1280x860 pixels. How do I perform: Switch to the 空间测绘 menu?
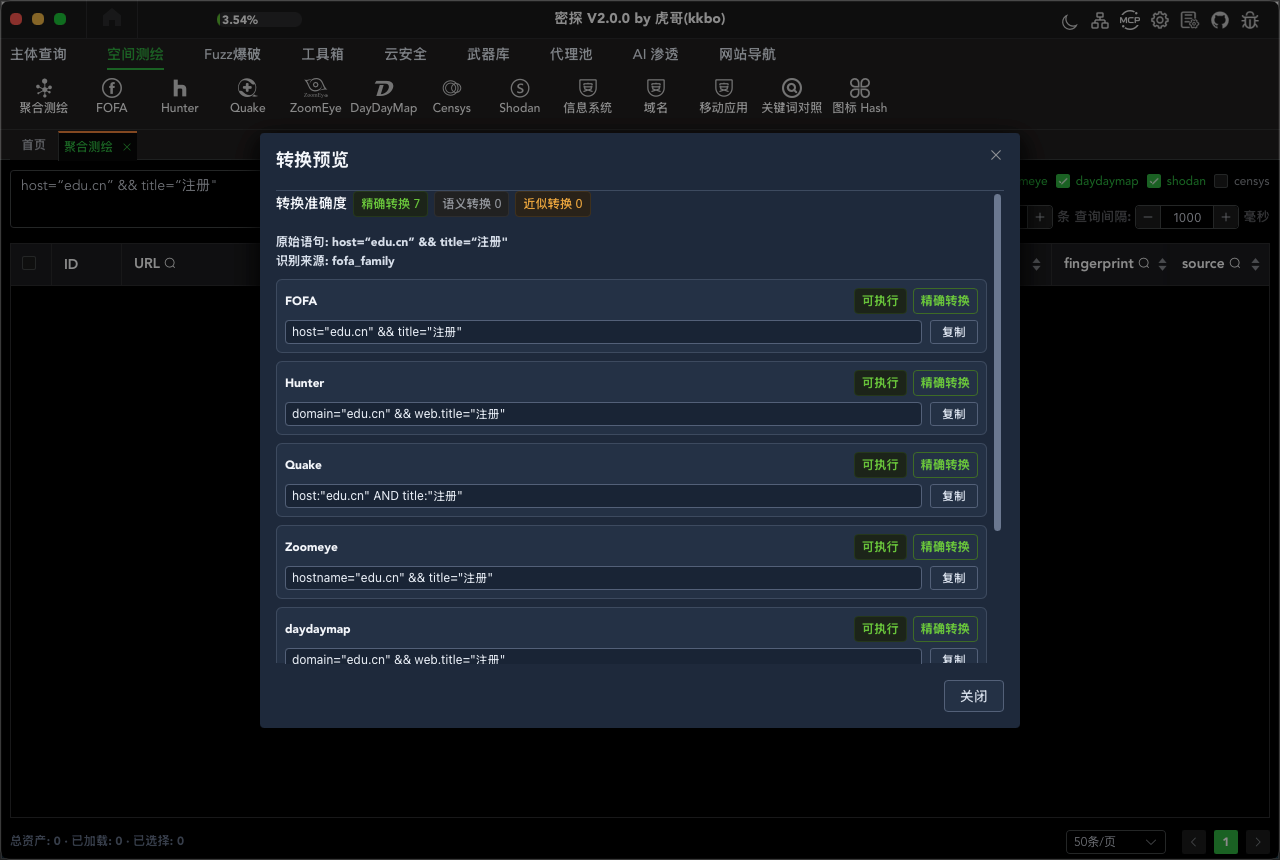pyautogui.click(x=135, y=54)
